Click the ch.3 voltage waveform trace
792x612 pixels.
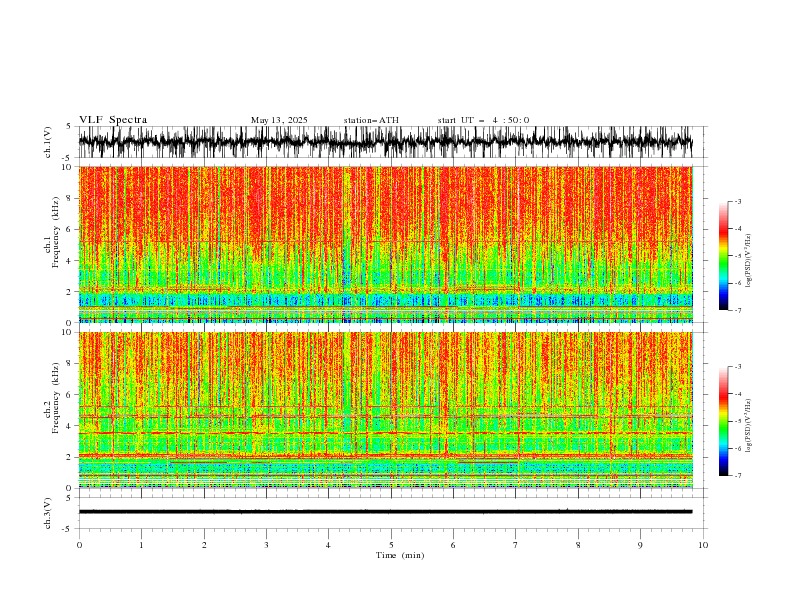click(x=385, y=512)
